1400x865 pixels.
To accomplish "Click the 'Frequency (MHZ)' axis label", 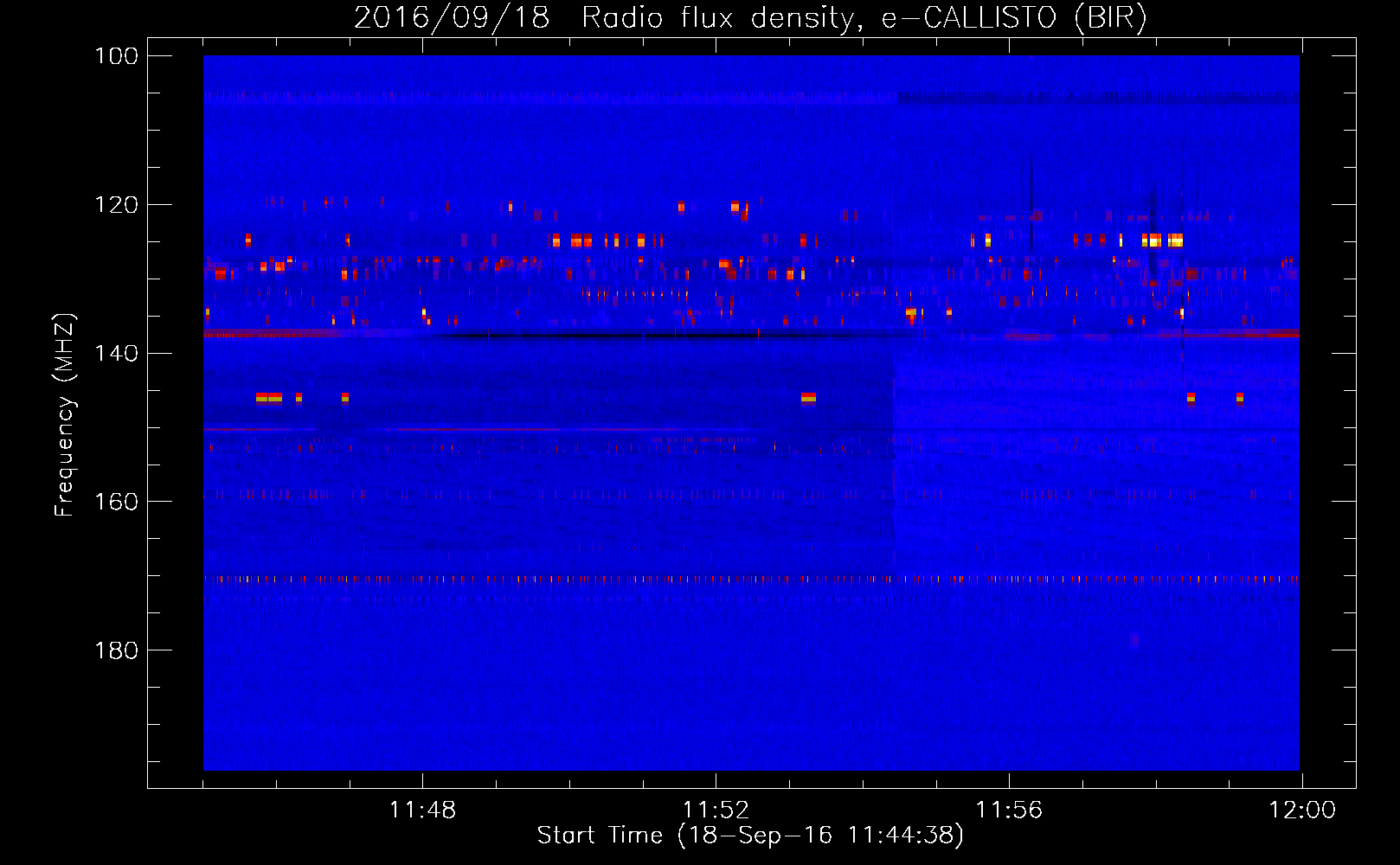I will (65, 415).
